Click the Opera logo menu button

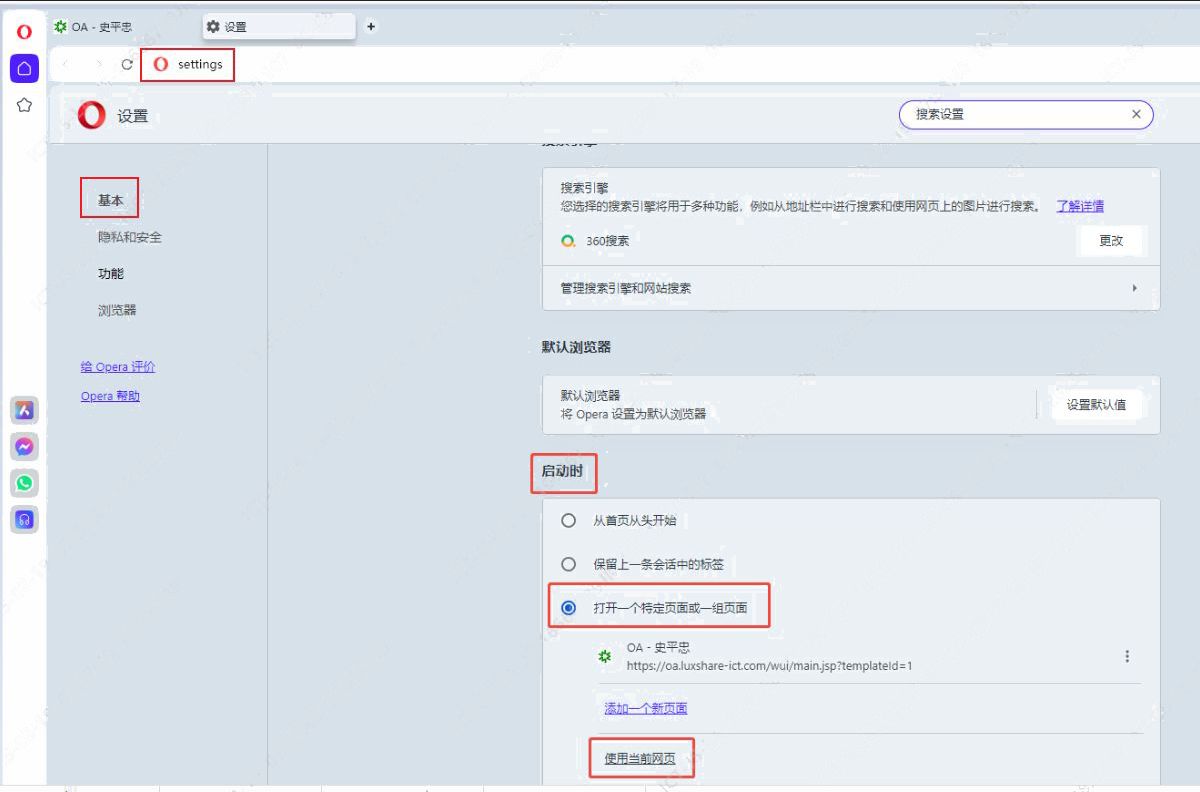coord(25,32)
